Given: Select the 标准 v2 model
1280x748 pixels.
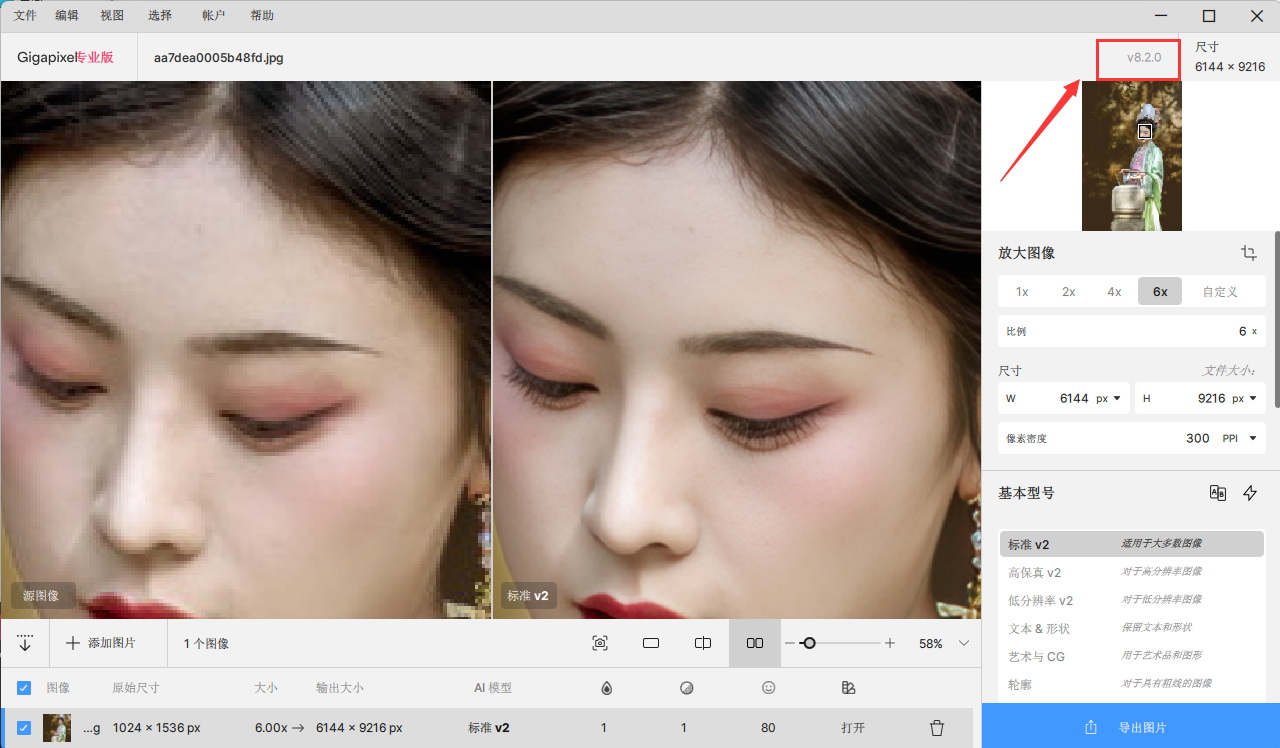Looking at the screenshot, I should (x=1132, y=544).
